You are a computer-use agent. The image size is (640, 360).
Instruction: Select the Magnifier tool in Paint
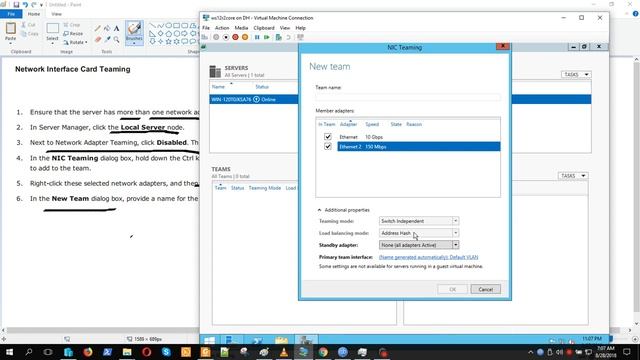(x=116, y=39)
